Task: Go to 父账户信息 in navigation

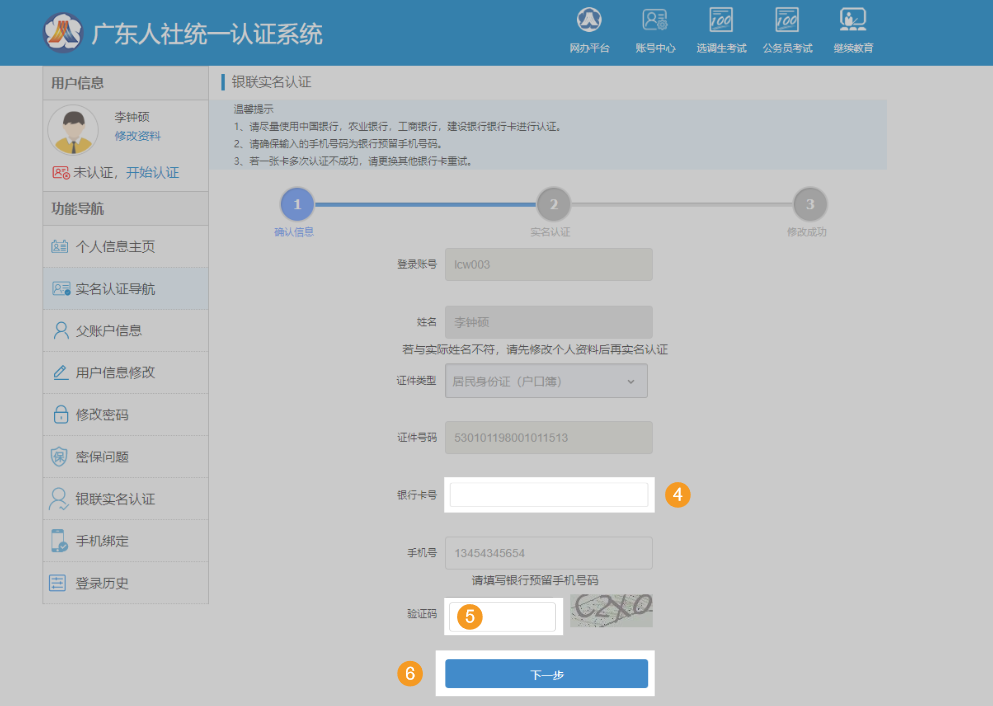Action: tap(108, 331)
